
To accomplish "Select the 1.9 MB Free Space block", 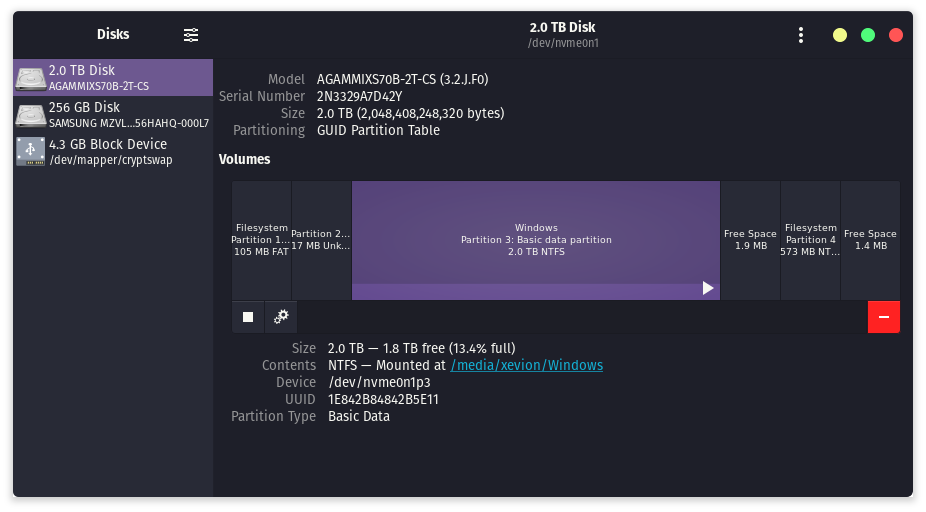I will [750, 240].
